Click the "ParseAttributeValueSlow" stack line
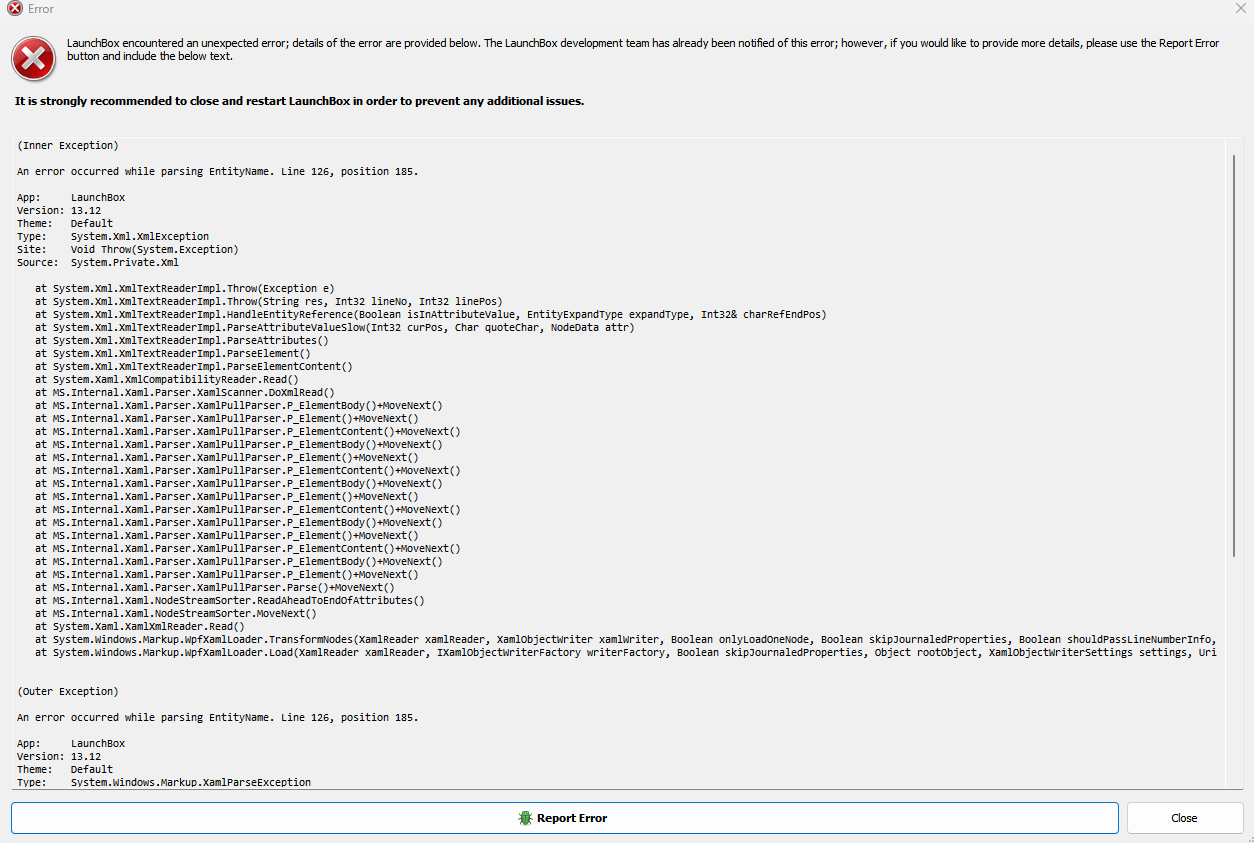1254x843 pixels. [335, 328]
